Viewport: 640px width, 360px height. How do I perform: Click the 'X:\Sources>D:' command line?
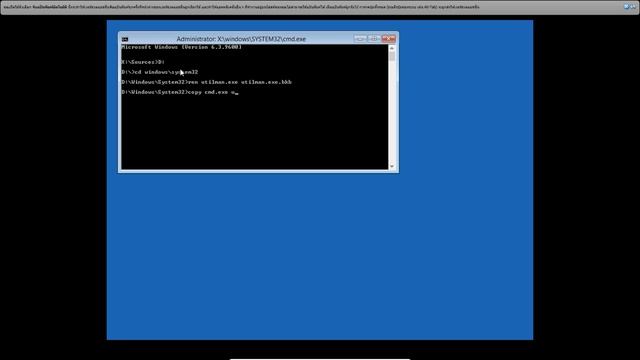pyautogui.click(x=143, y=62)
